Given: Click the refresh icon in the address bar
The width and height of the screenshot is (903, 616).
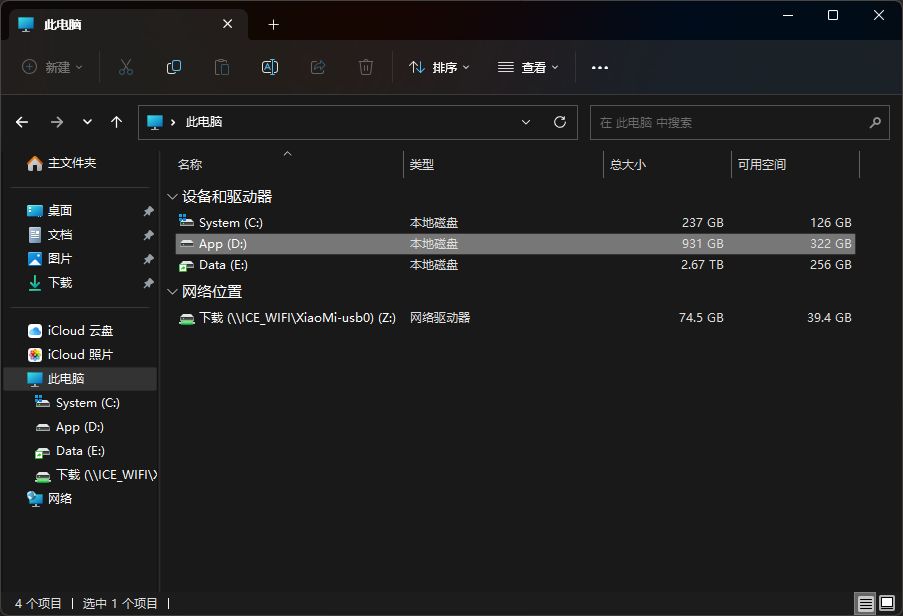Looking at the screenshot, I should click(x=559, y=122).
